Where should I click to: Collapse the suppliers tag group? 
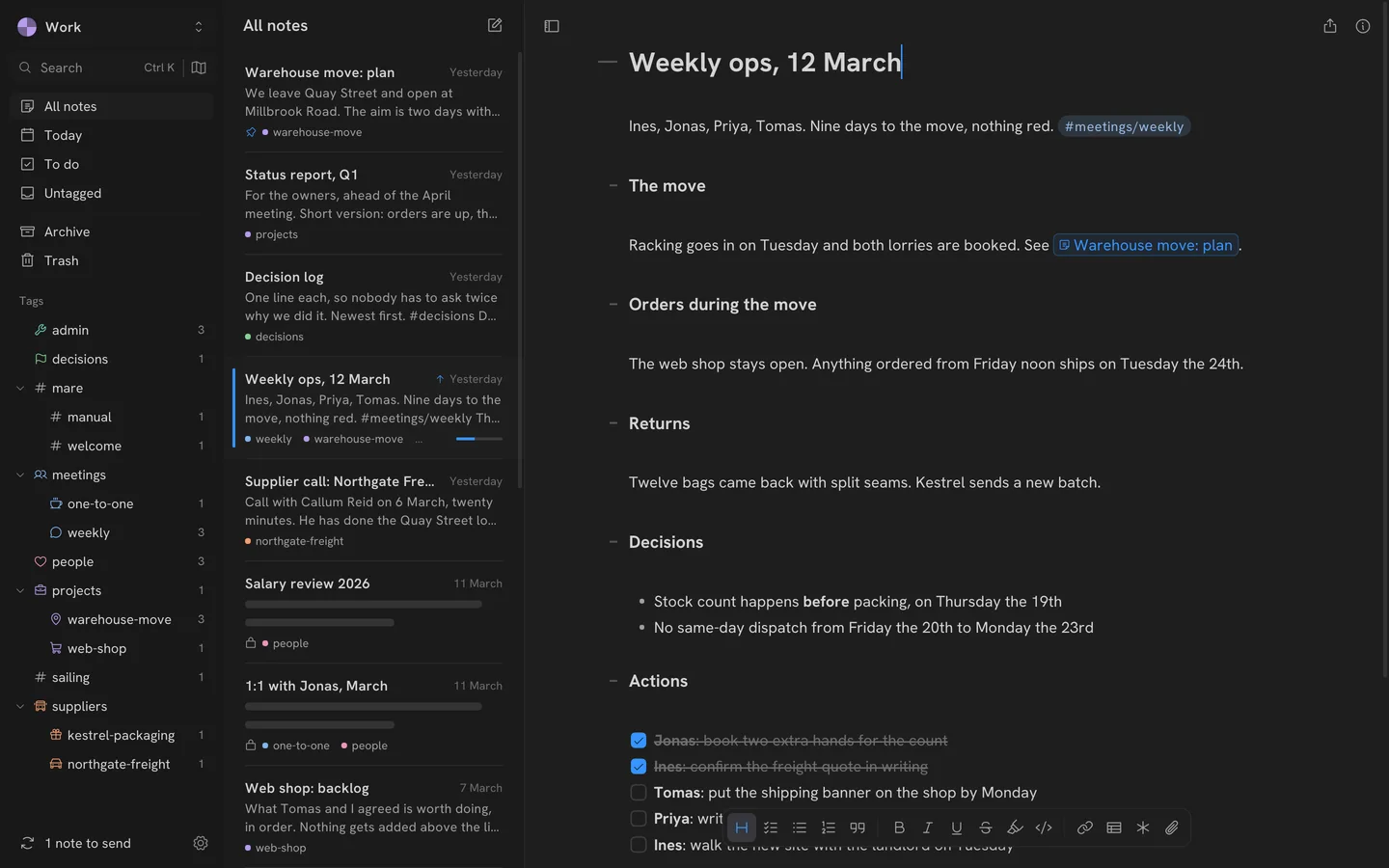click(x=20, y=706)
